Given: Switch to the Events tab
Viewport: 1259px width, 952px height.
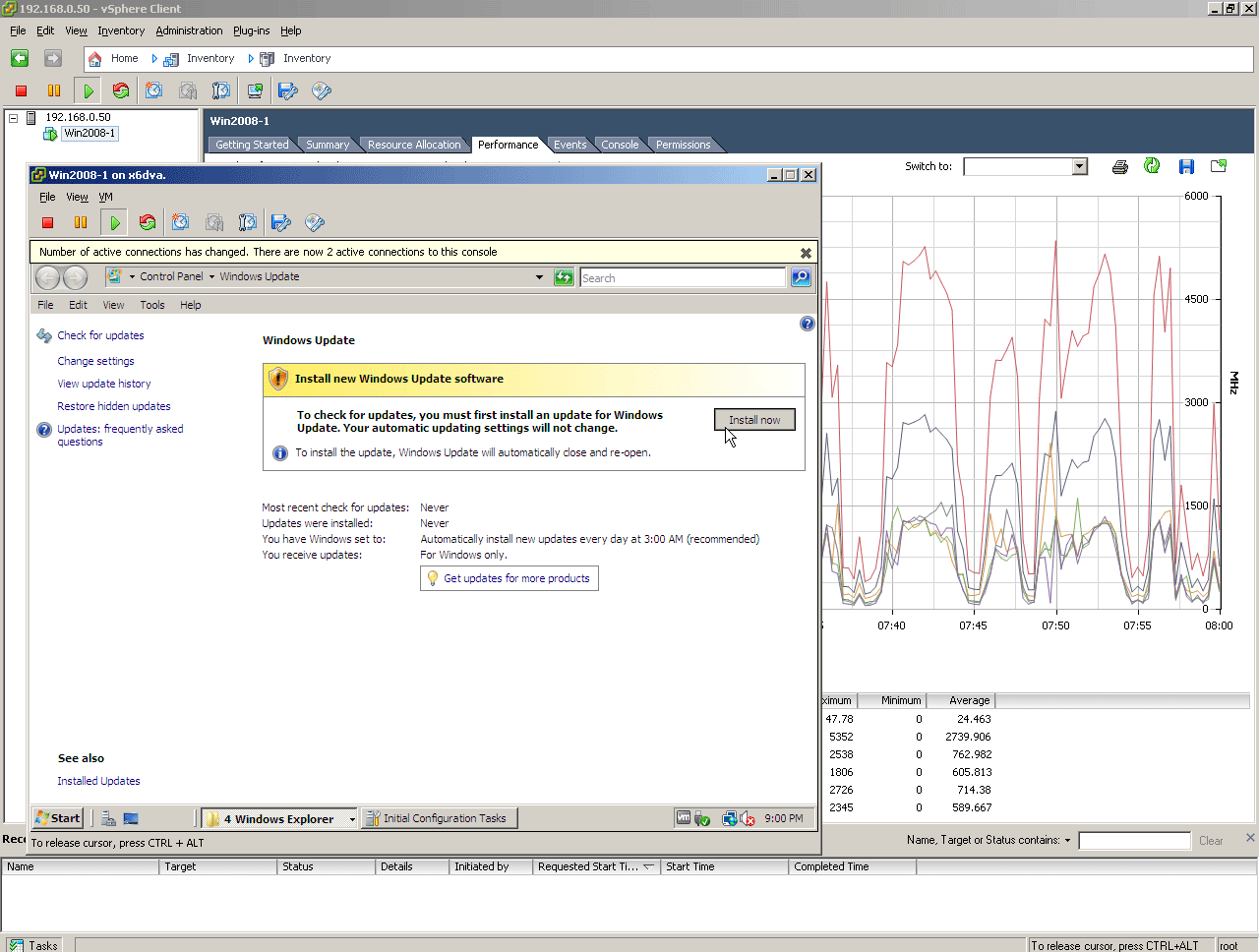Looking at the screenshot, I should click(570, 145).
